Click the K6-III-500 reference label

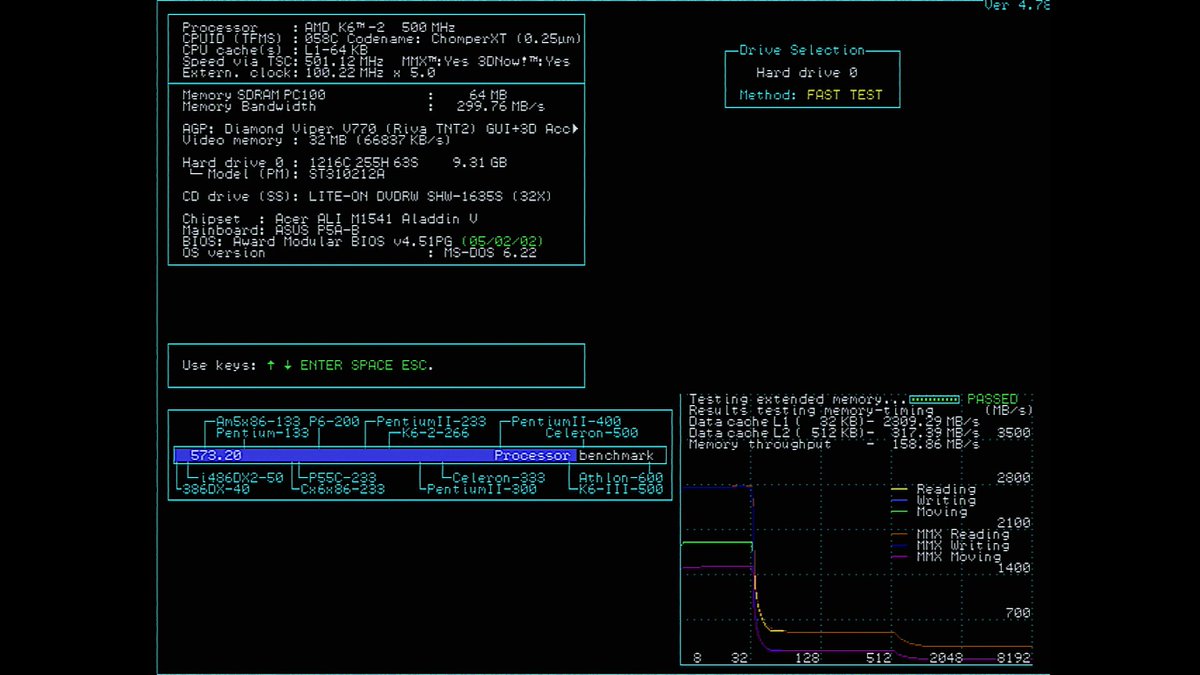coord(621,489)
